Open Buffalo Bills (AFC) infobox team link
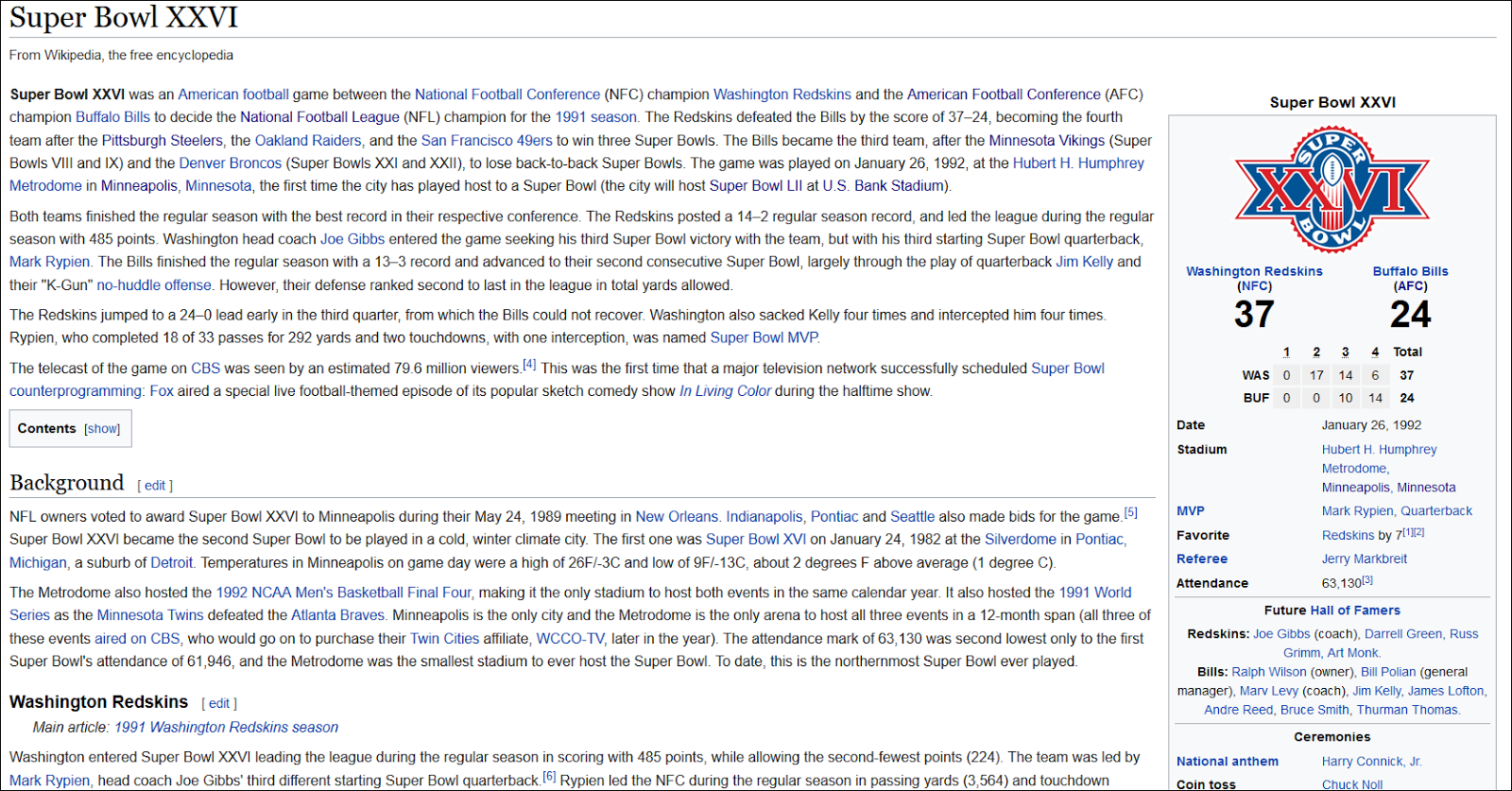 tap(1410, 271)
